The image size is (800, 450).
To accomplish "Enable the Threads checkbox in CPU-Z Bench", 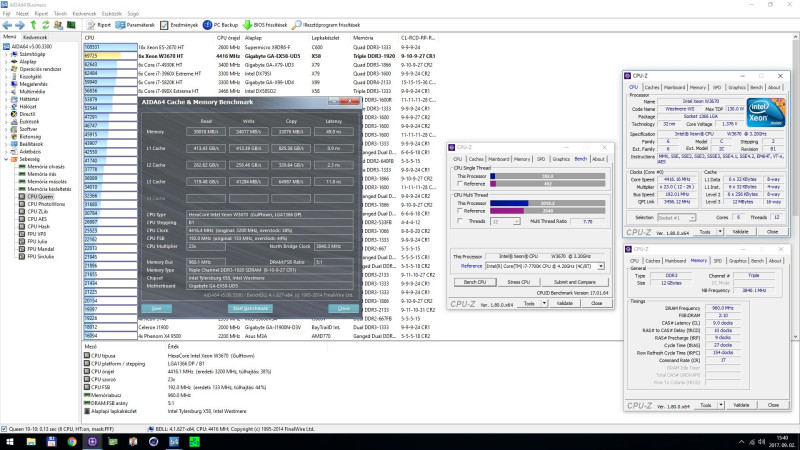I will [x=460, y=221].
